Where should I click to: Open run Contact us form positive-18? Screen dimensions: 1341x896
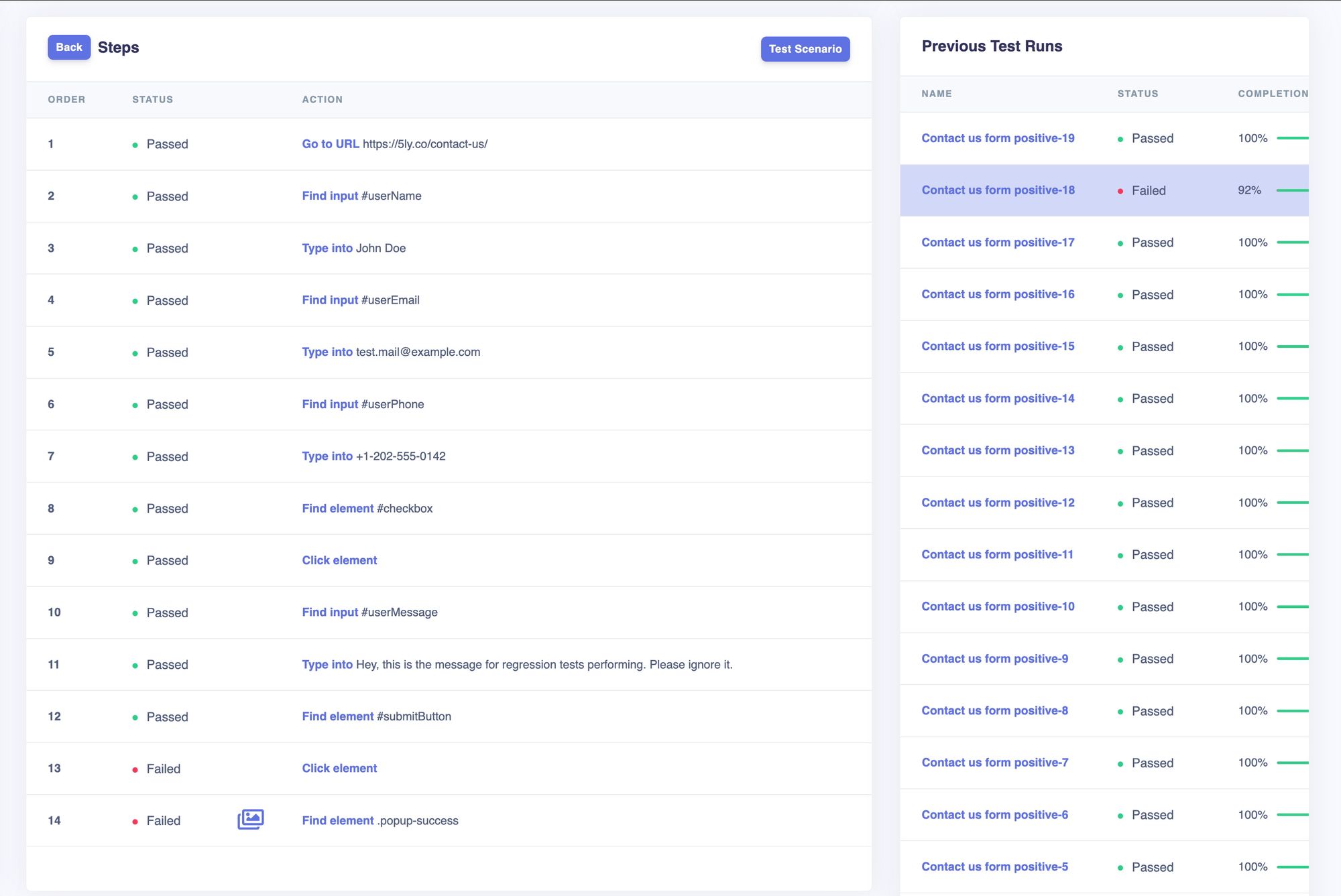(998, 190)
